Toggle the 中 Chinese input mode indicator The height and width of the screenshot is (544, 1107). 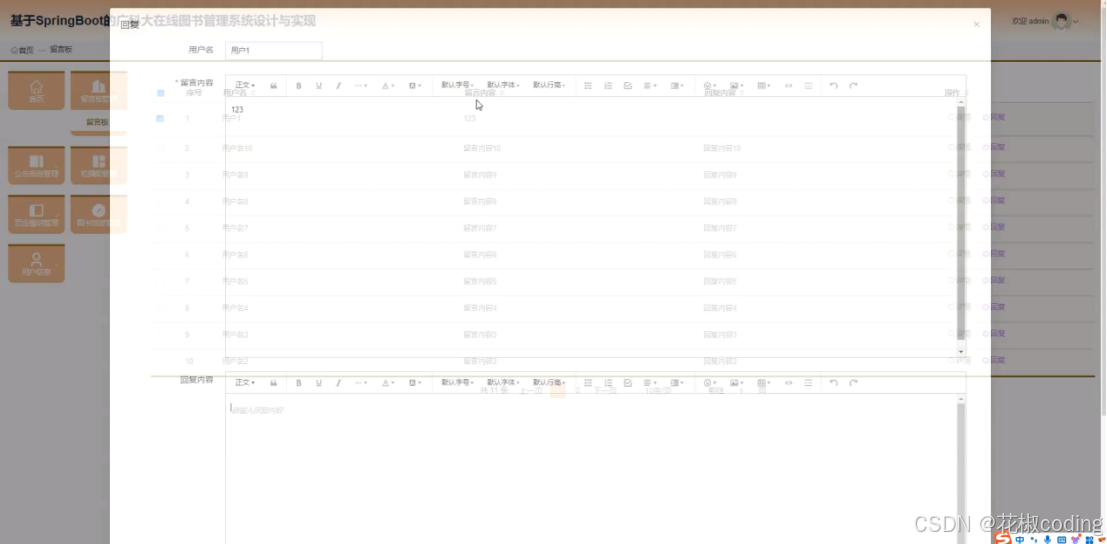pos(1020,540)
